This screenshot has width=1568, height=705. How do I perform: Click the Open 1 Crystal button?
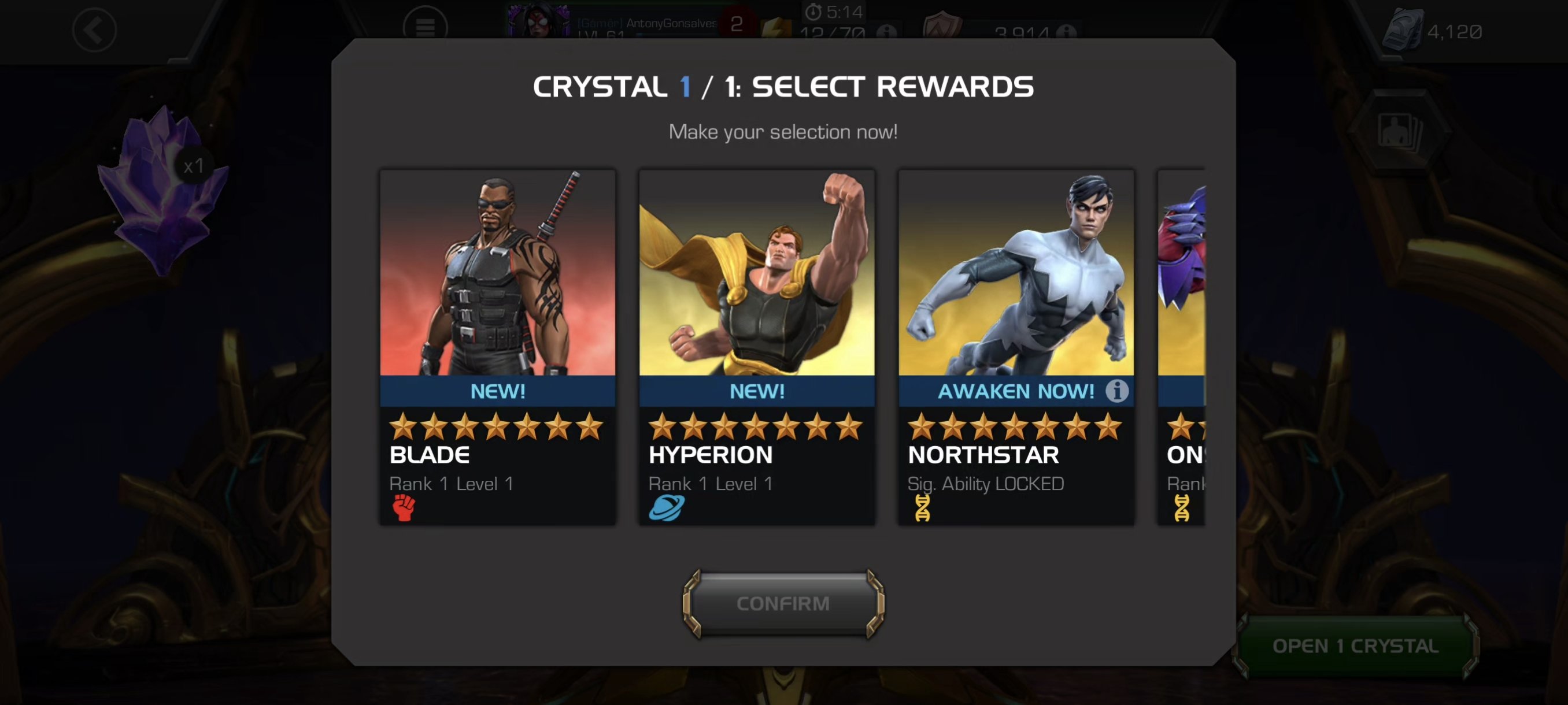(1356, 646)
